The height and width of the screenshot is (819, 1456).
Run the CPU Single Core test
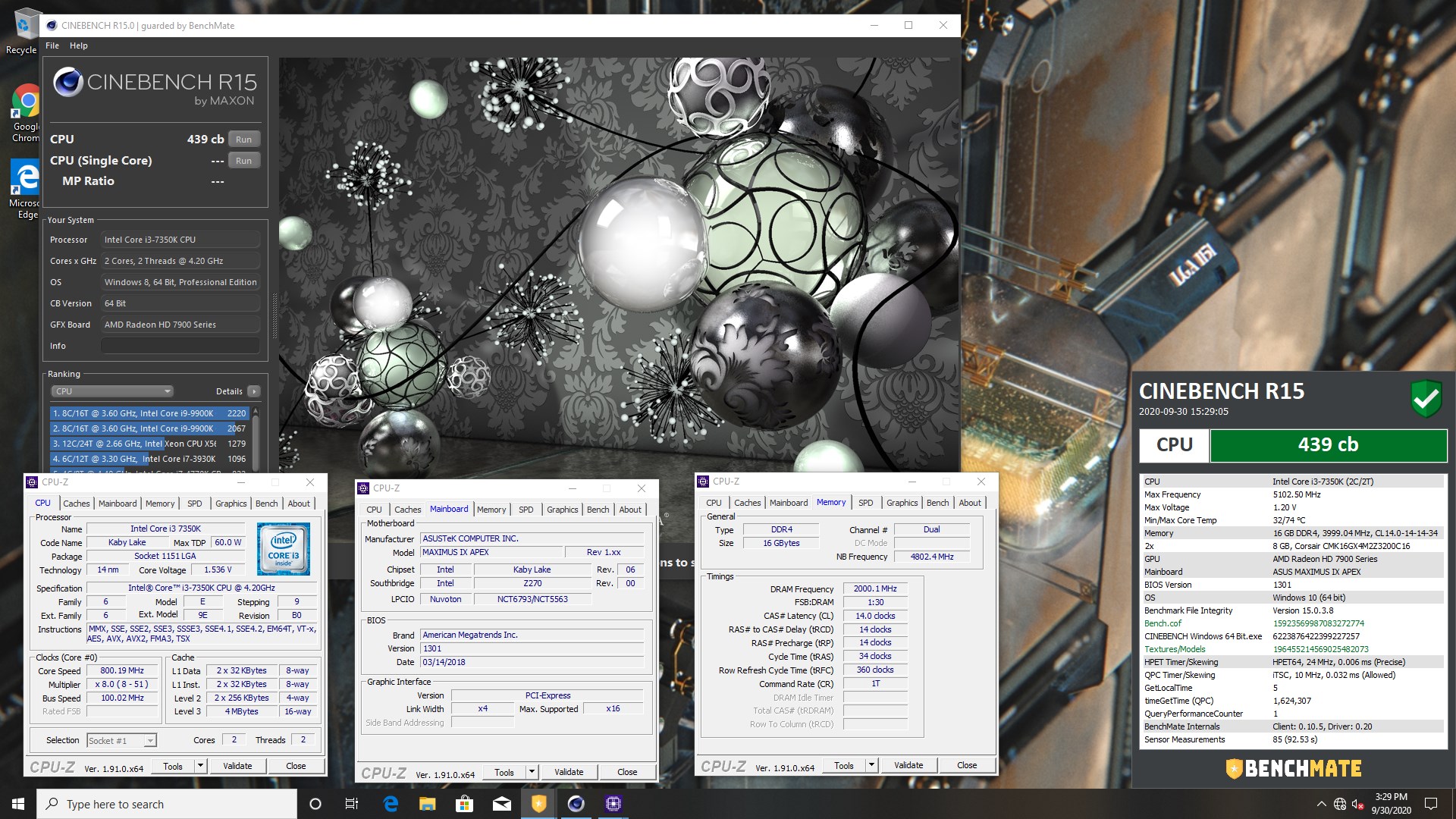coord(243,161)
